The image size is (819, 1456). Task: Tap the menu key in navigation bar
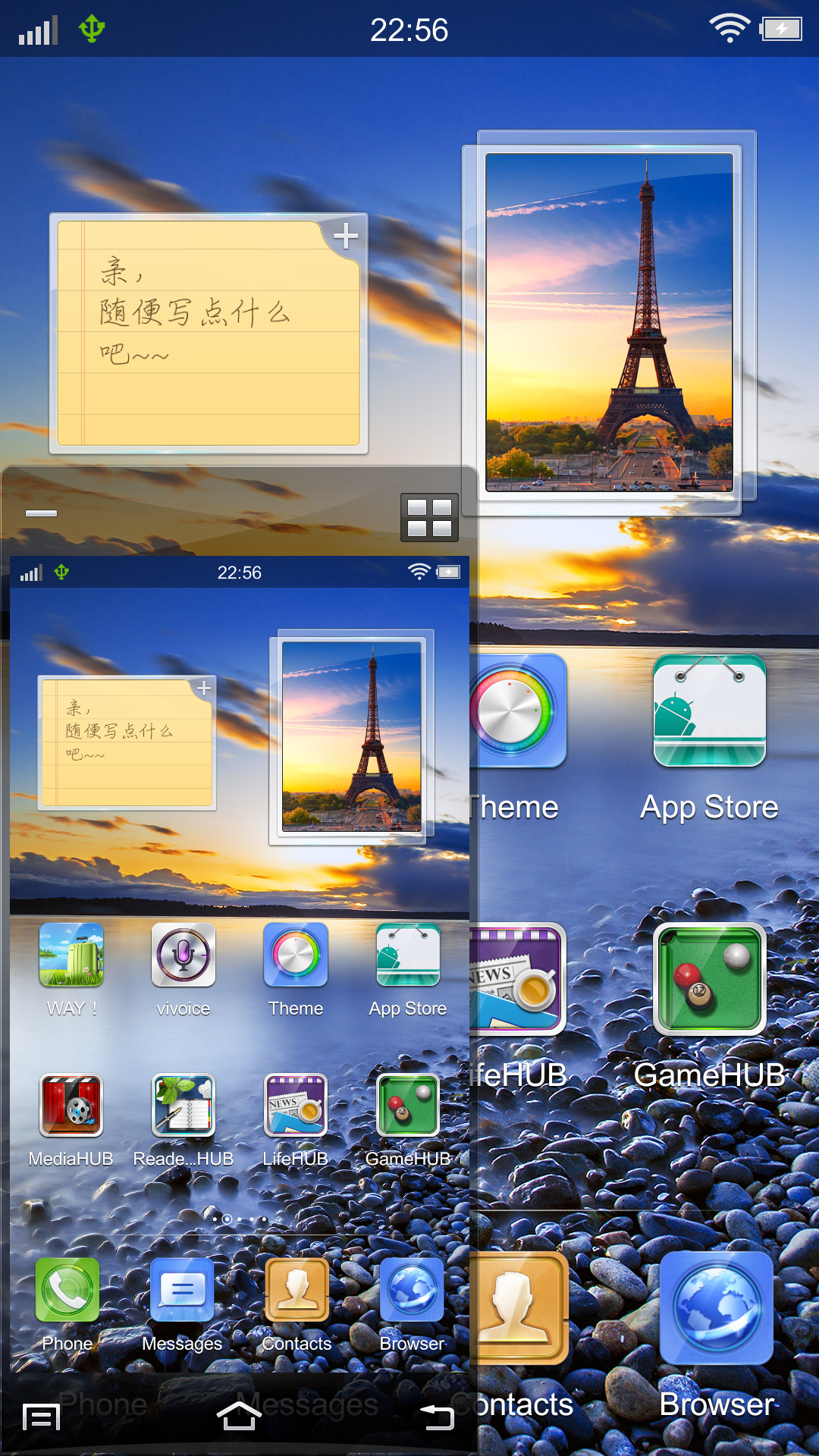pyautogui.click(x=42, y=1417)
